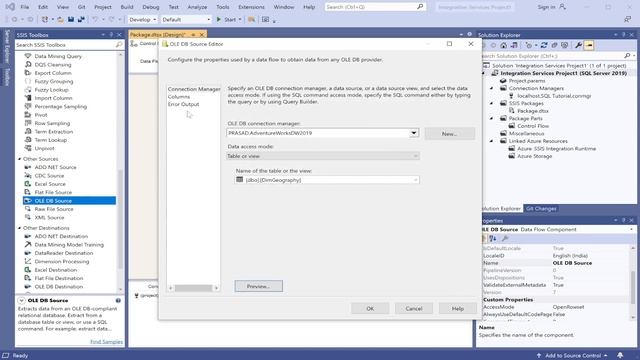Viewport: 640px width, 360px height.
Task: Open the File menu
Action: (24, 7)
